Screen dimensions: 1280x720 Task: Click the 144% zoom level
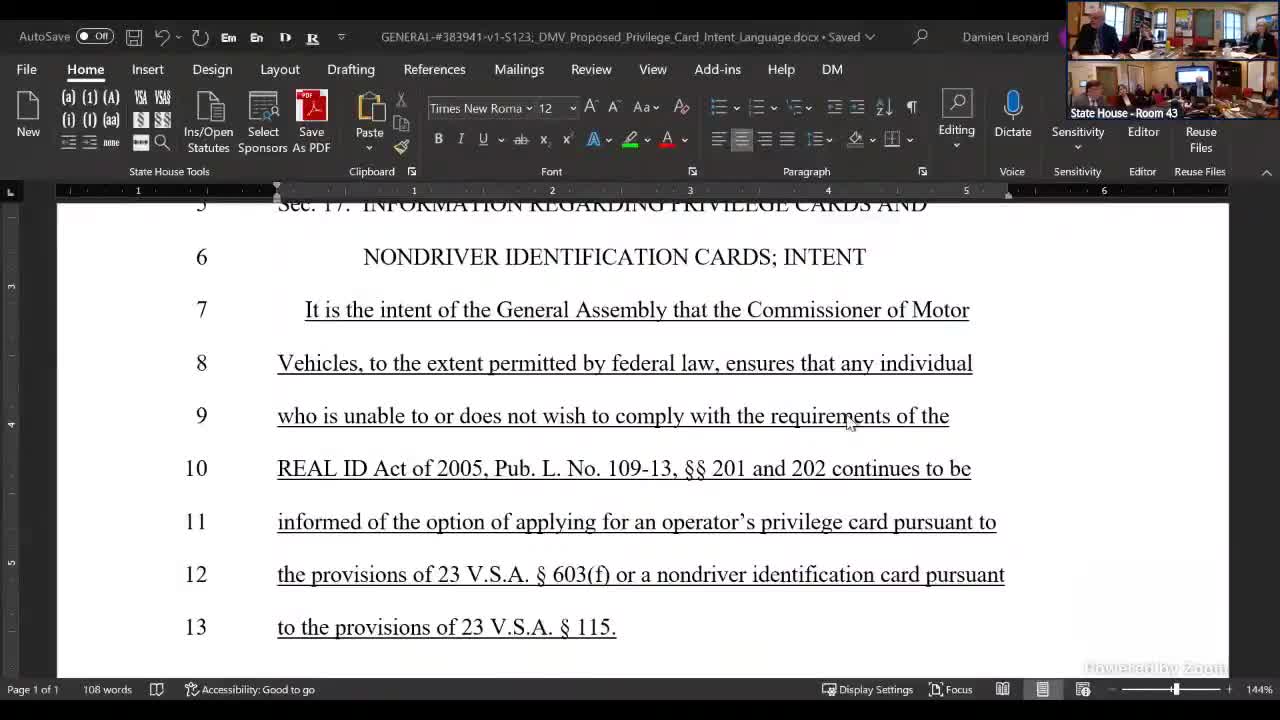tap(1259, 689)
